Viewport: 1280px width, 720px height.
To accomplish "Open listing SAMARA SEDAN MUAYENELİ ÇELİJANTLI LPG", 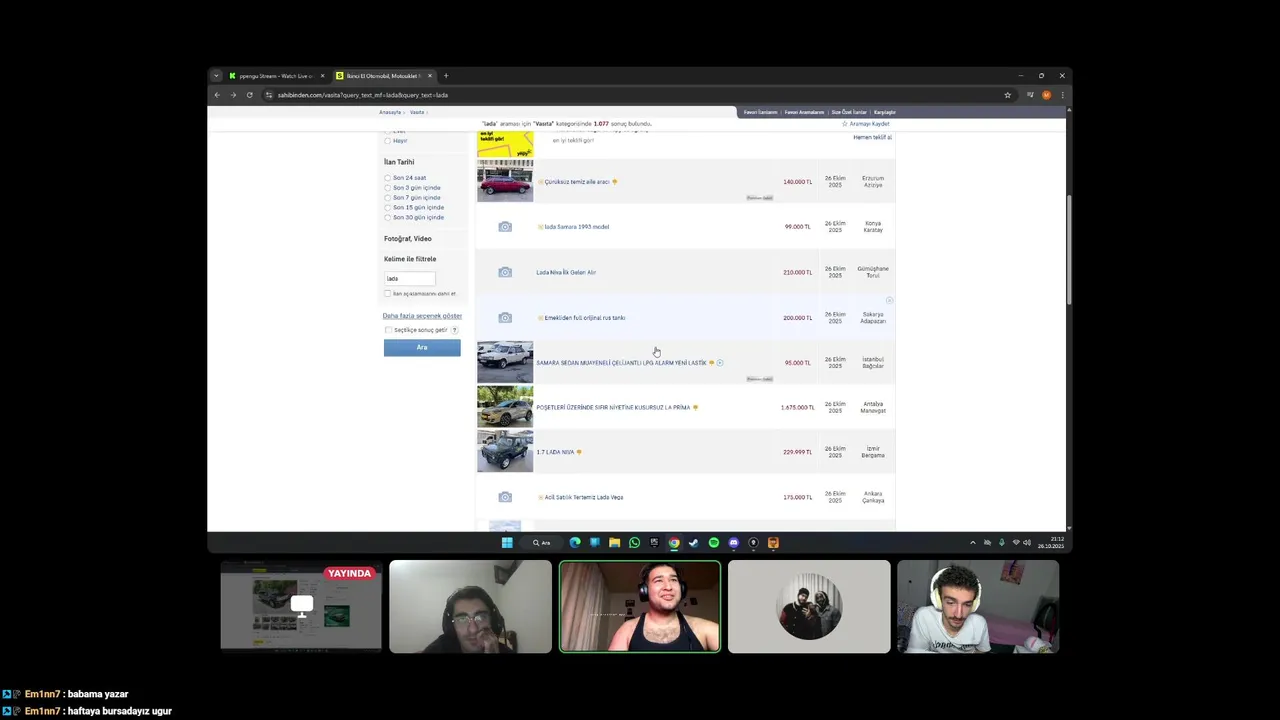I will 621,363.
